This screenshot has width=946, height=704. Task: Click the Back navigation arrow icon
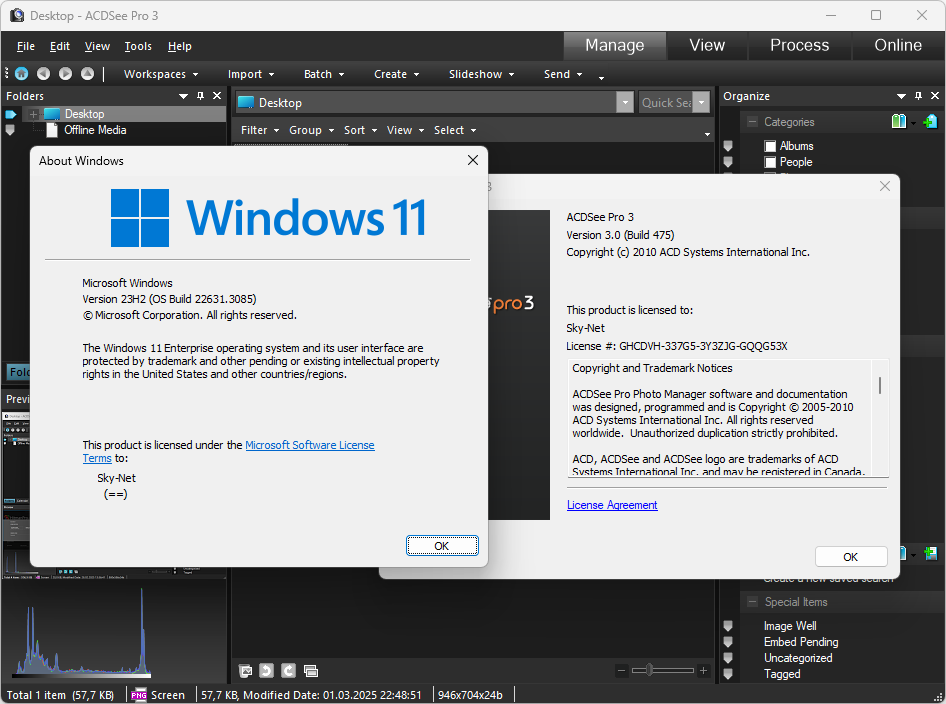[x=43, y=74]
